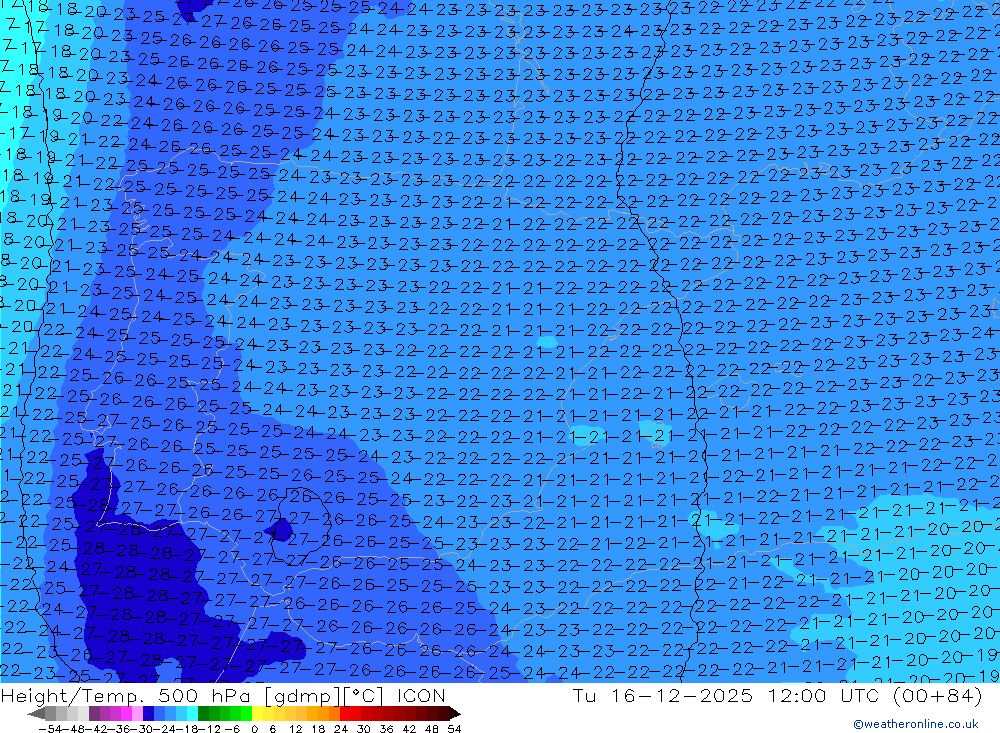This screenshot has width=1000, height=733.
Task: Click the yellow legend swatch above 0
Action: (257, 713)
